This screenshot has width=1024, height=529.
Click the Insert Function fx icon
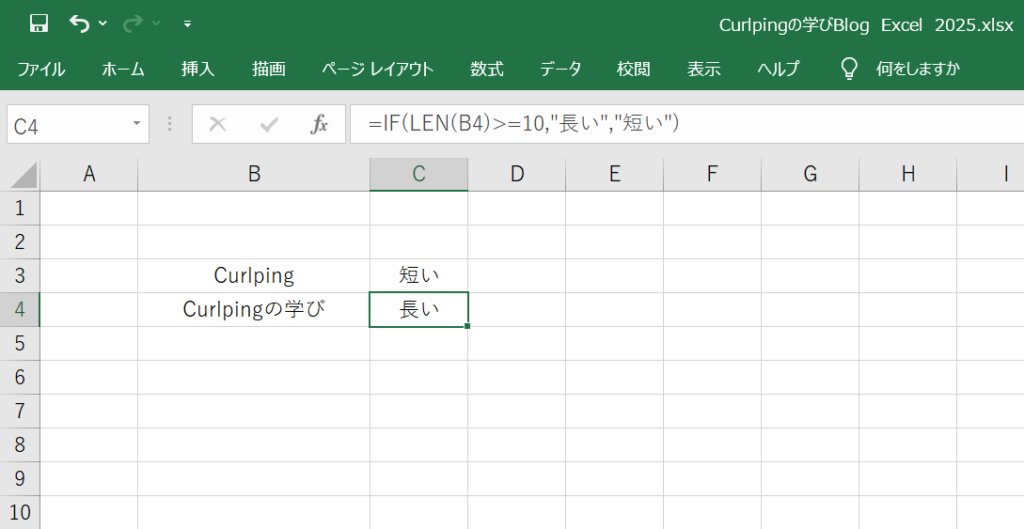pos(319,124)
